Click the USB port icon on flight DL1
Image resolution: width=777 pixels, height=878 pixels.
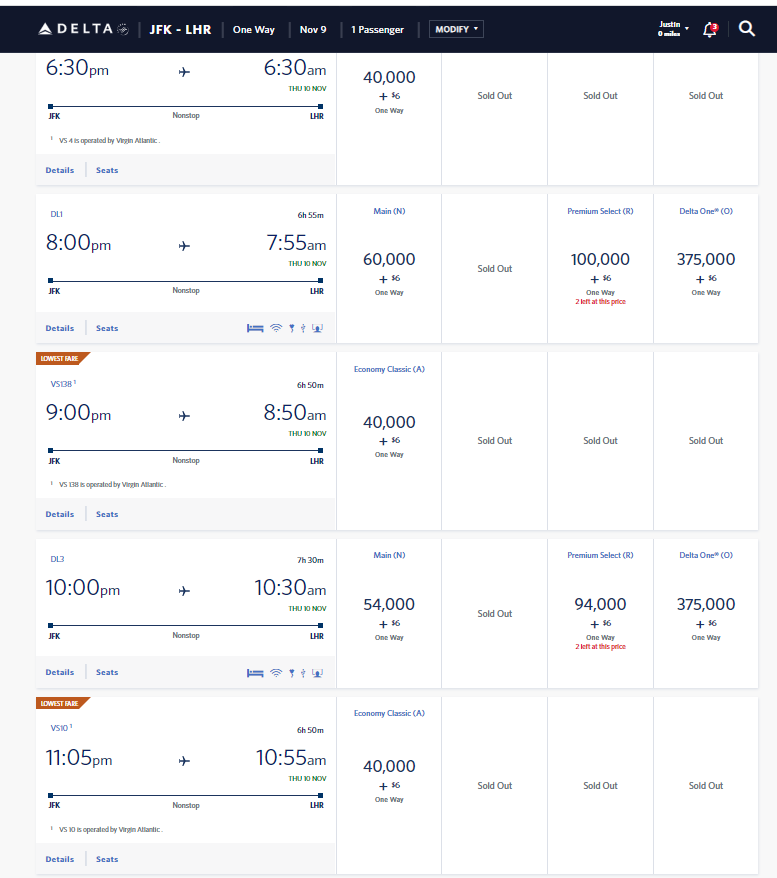click(303, 327)
